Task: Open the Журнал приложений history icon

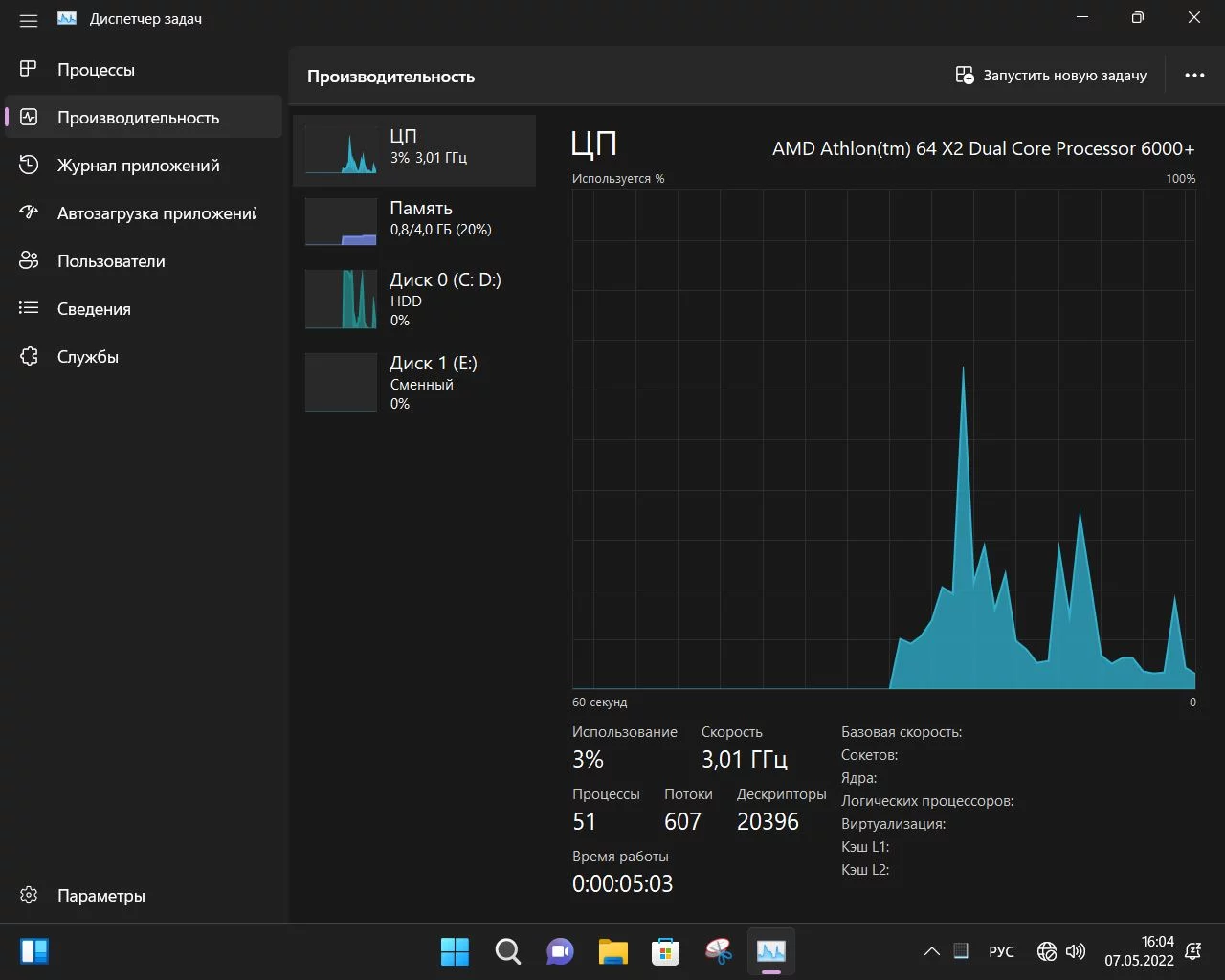Action: 29,165
